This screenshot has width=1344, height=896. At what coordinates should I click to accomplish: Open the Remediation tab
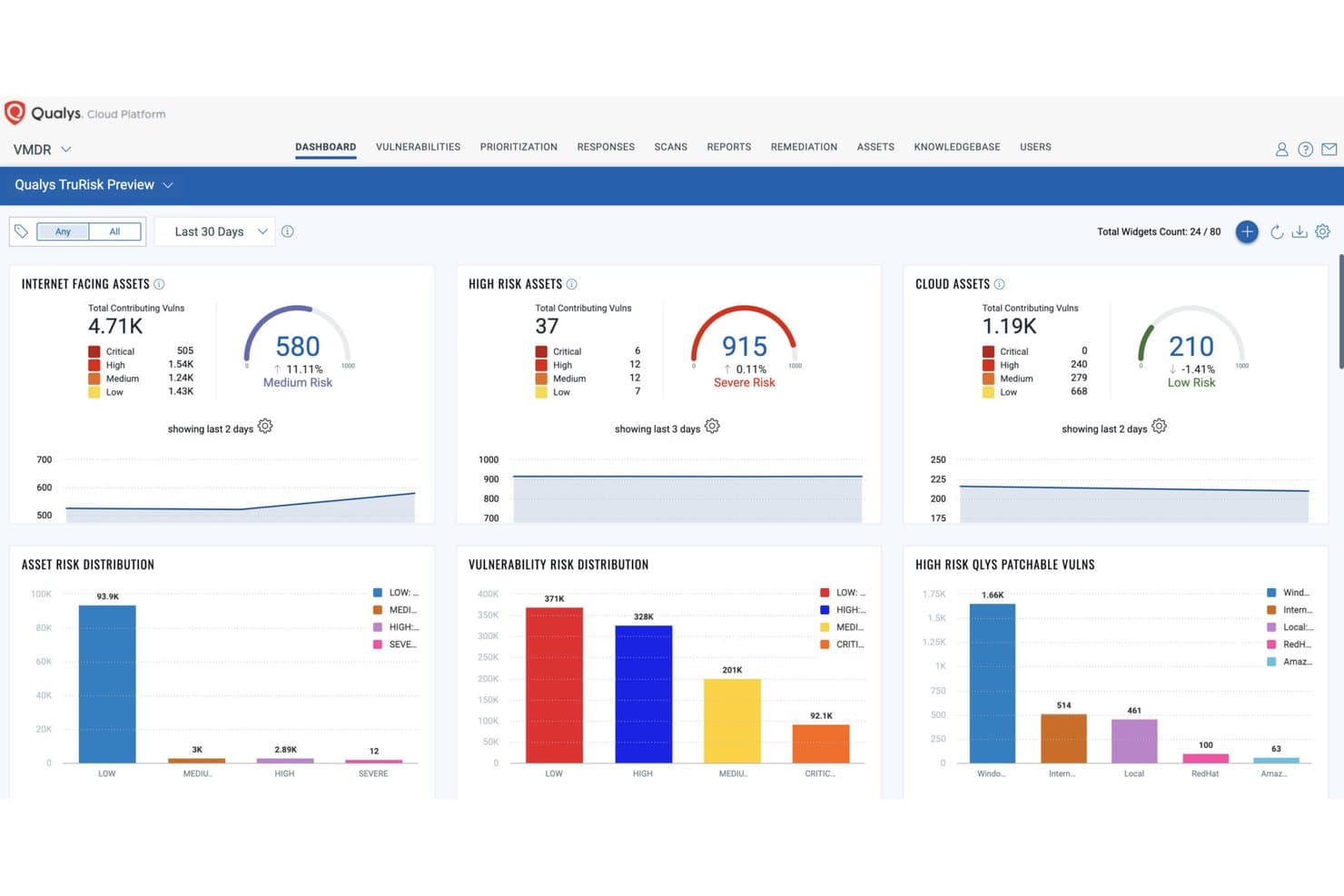pyautogui.click(x=804, y=147)
